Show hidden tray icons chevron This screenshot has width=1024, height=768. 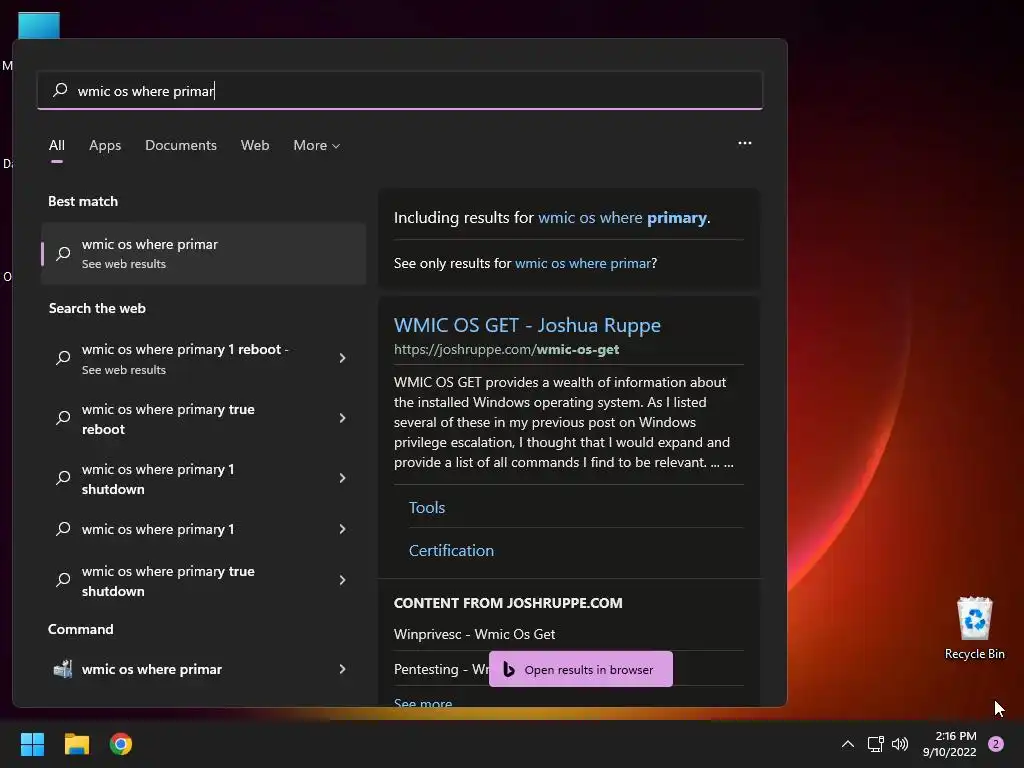848,744
